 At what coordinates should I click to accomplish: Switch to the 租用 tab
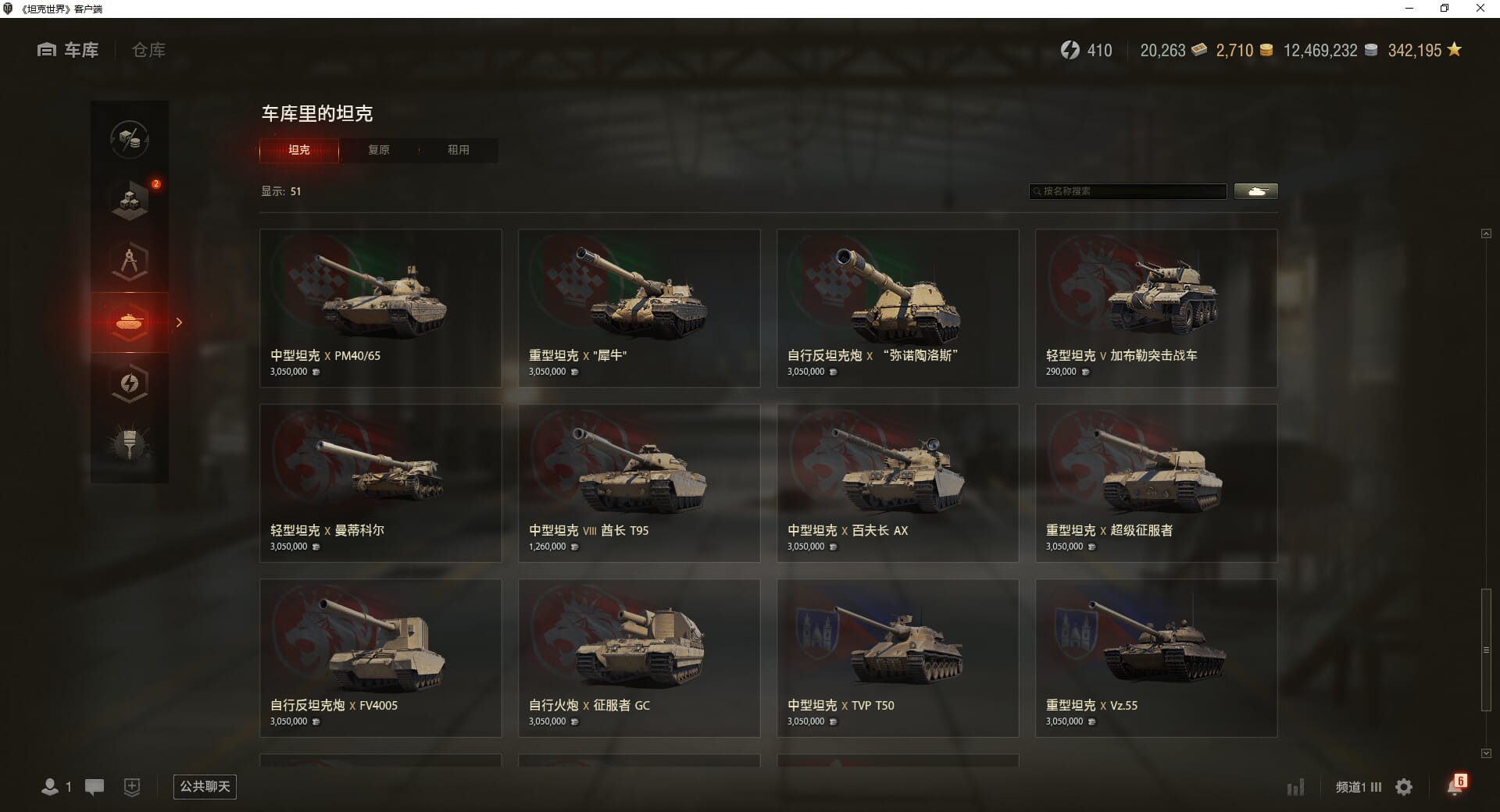[x=459, y=150]
